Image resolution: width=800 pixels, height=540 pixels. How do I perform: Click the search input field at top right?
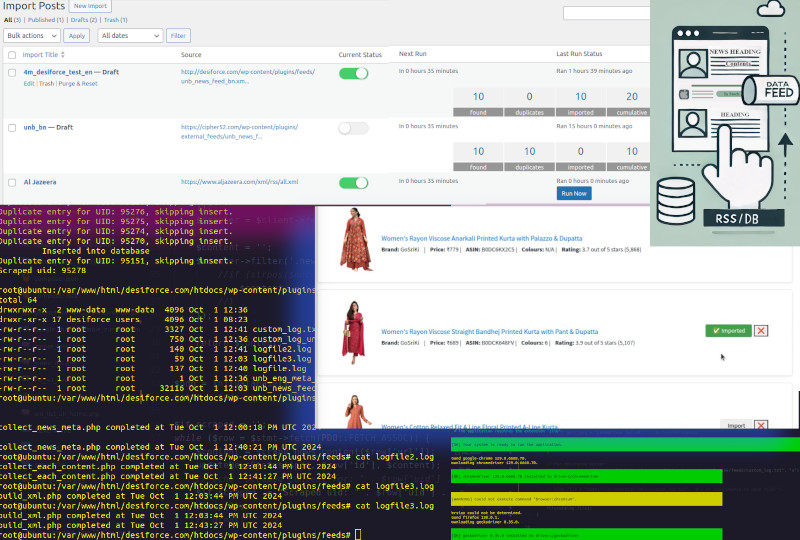tap(607, 13)
